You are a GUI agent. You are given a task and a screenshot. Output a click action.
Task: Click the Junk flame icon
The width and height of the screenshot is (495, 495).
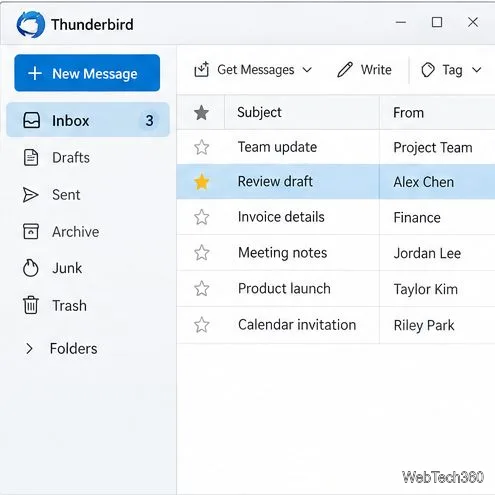tap(31, 268)
